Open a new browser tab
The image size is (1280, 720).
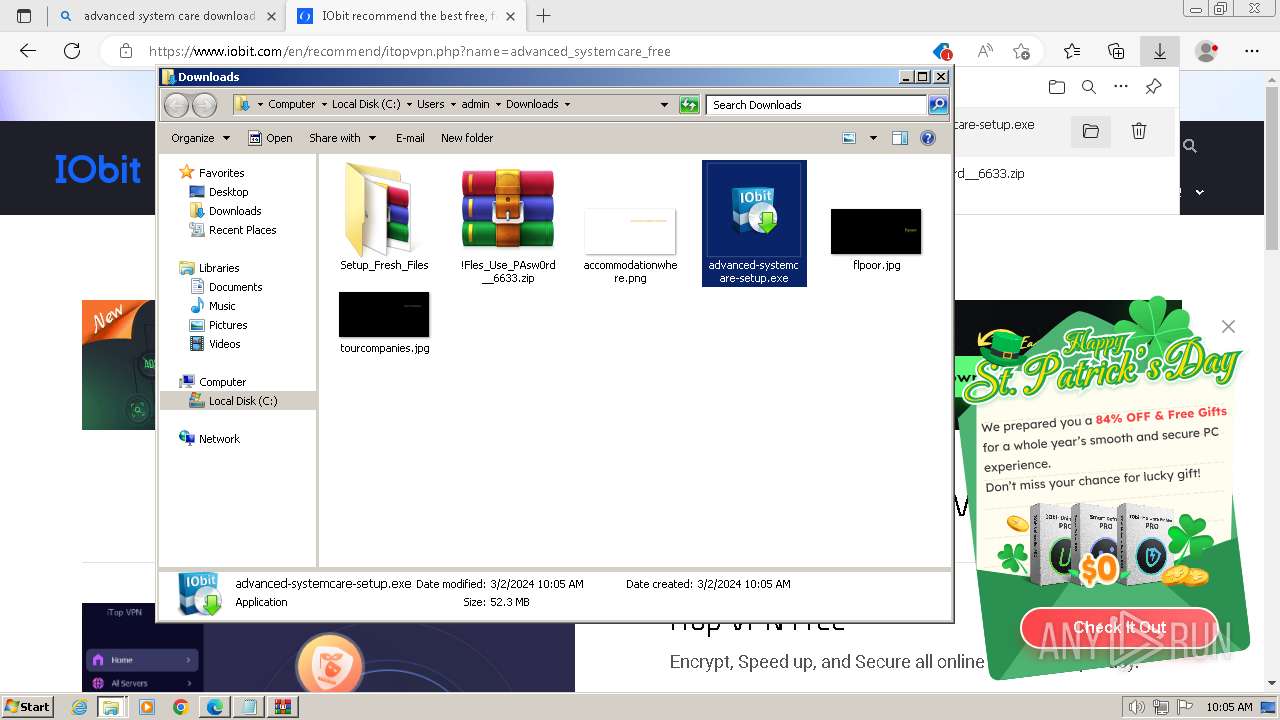pyautogui.click(x=544, y=16)
